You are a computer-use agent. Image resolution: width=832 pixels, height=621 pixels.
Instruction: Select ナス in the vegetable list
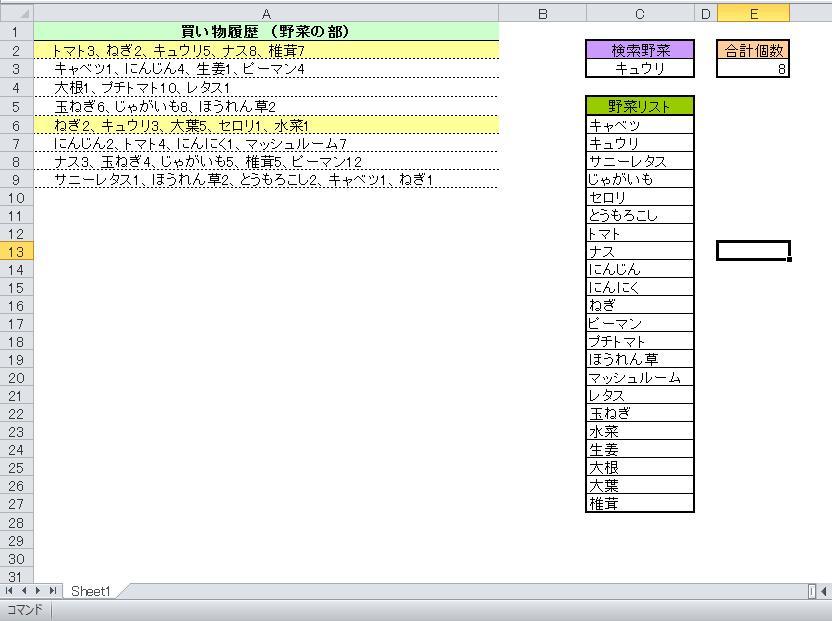(640, 252)
